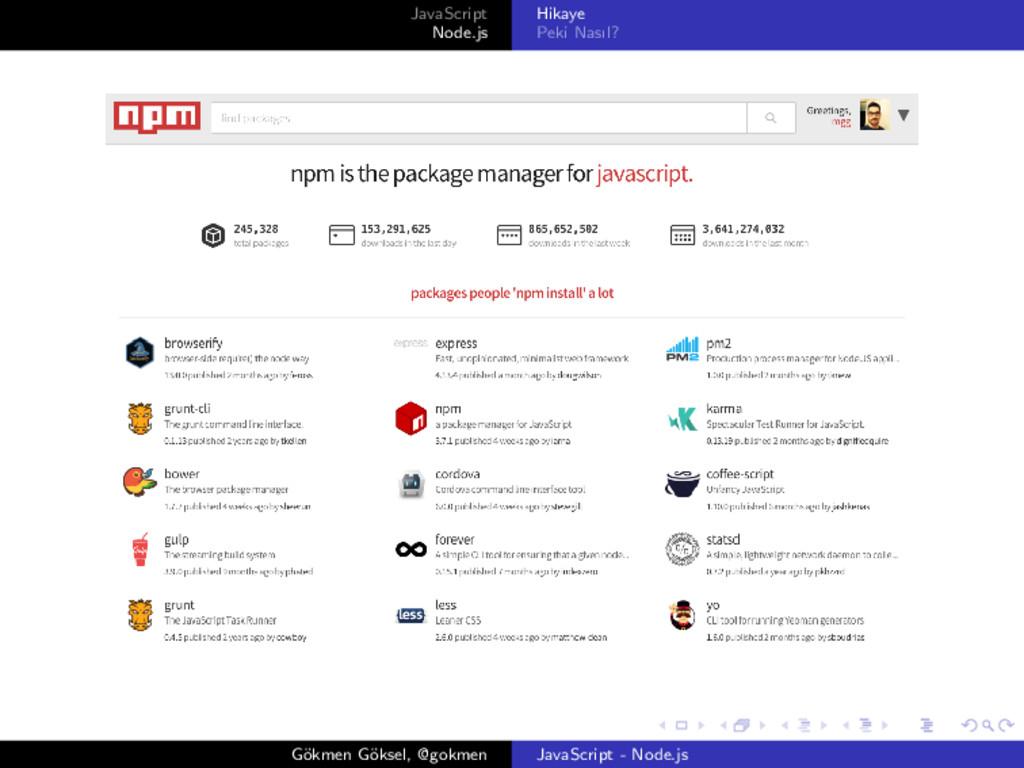Screen dimensions: 1024x768
Task: Click the PM2 bars logo icon
Action: [682, 349]
